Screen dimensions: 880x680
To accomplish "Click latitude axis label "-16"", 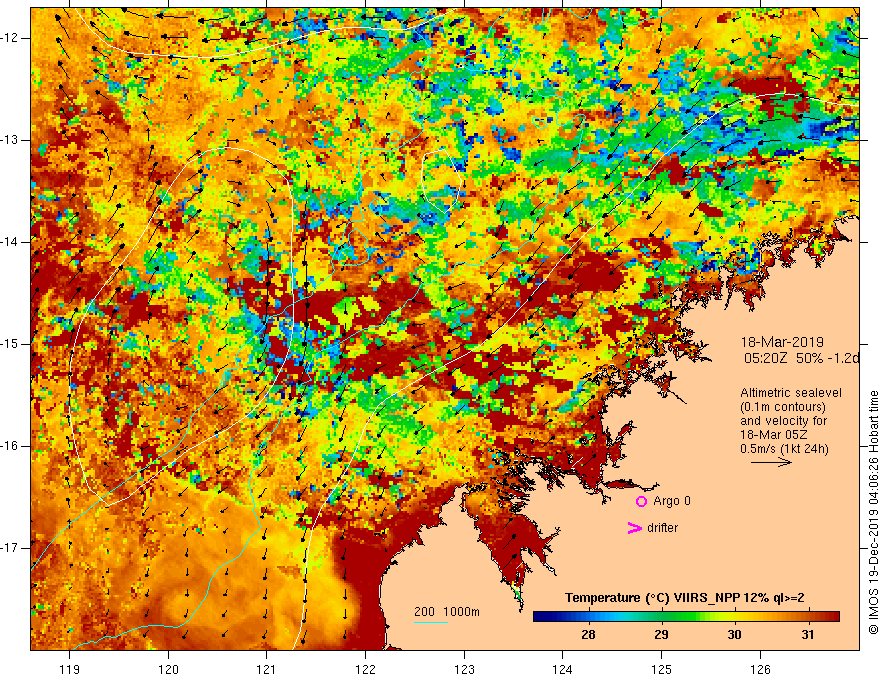I will click(10, 446).
